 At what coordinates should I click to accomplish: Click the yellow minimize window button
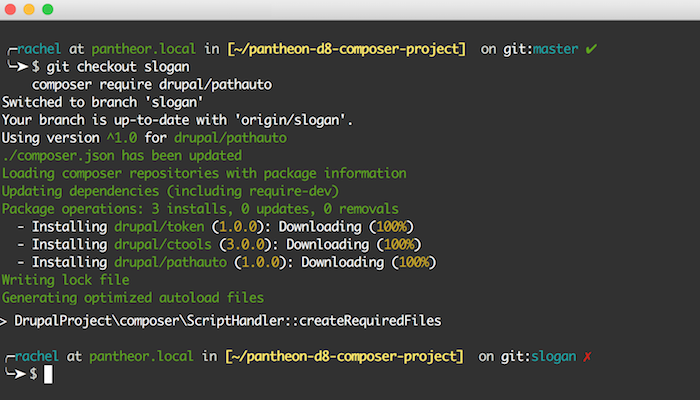[x=29, y=9]
